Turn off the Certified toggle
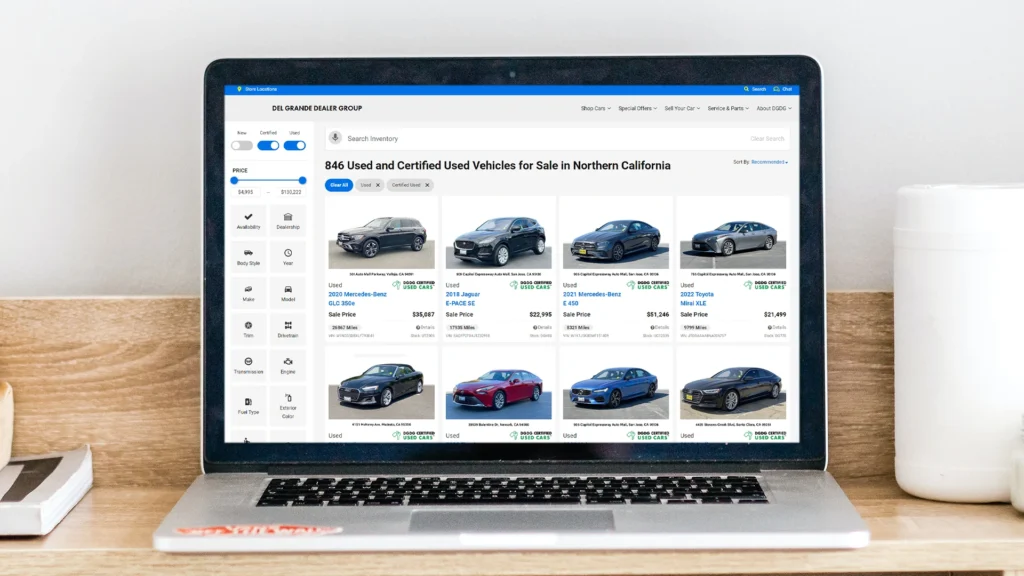The width and height of the screenshot is (1024, 576). [268, 145]
